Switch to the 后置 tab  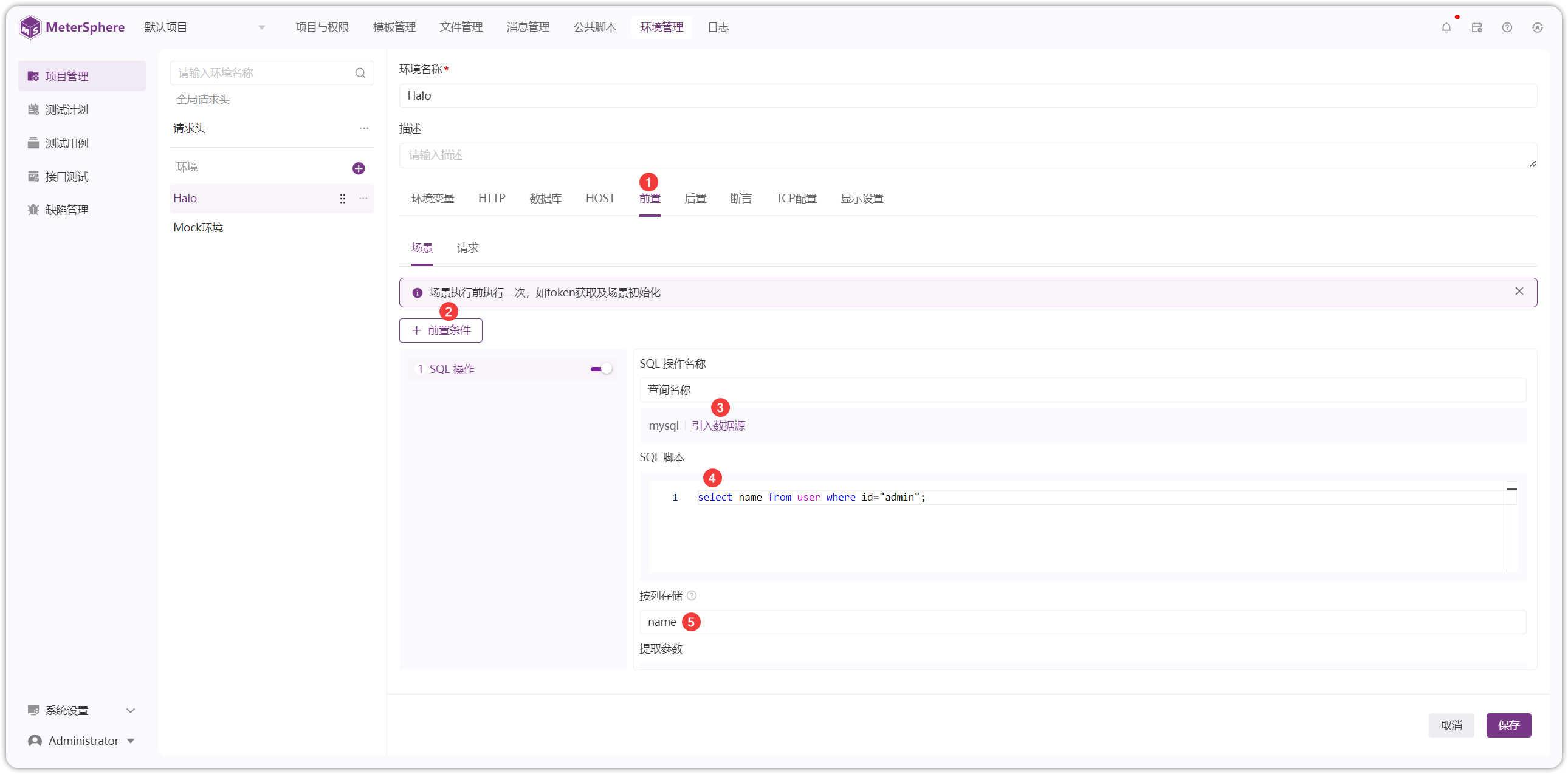coord(695,199)
